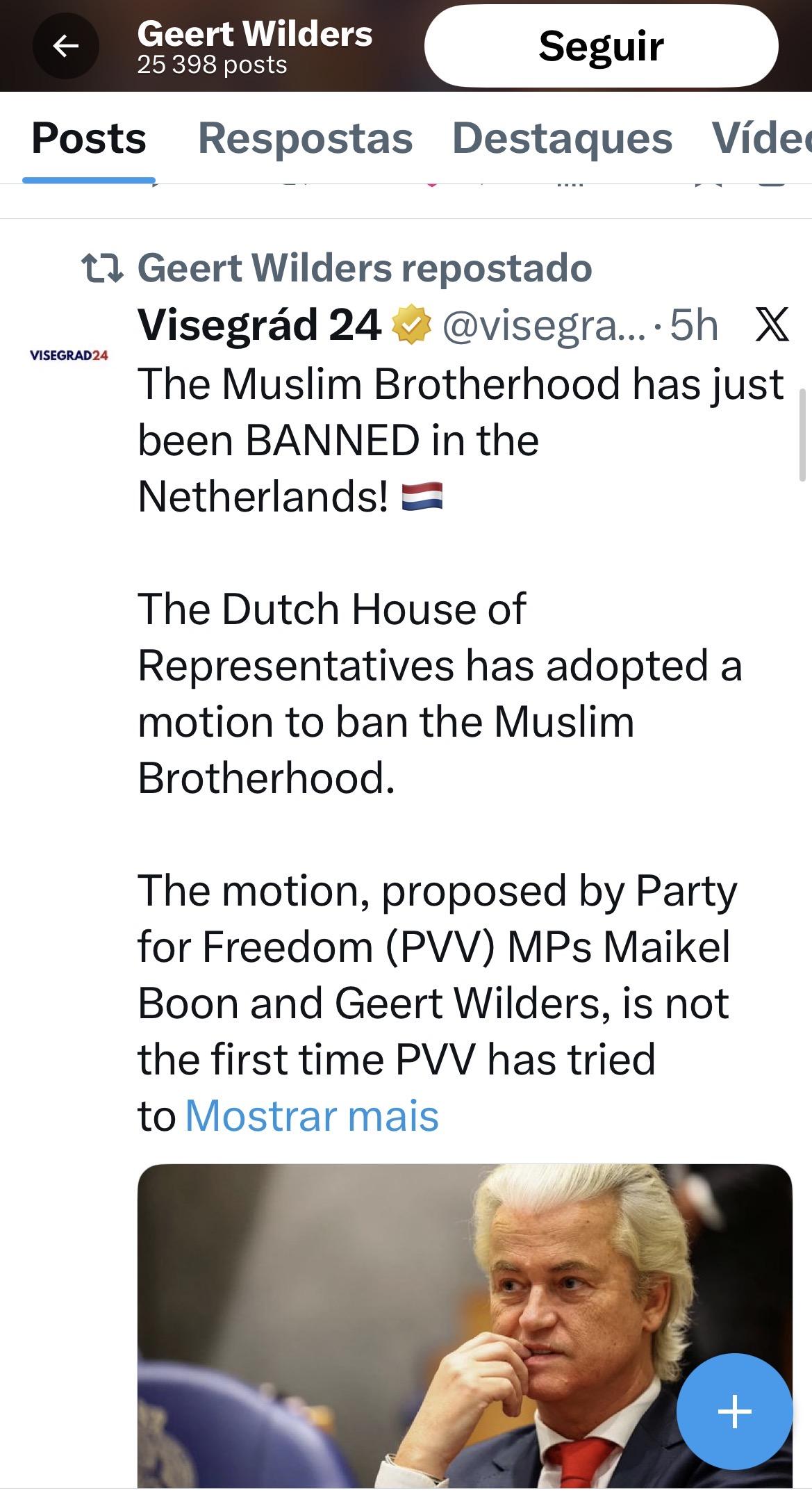This screenshot has height=1504, width=812.
Task: Expand the post with Mostrar mais
Action: [312, 1115]
